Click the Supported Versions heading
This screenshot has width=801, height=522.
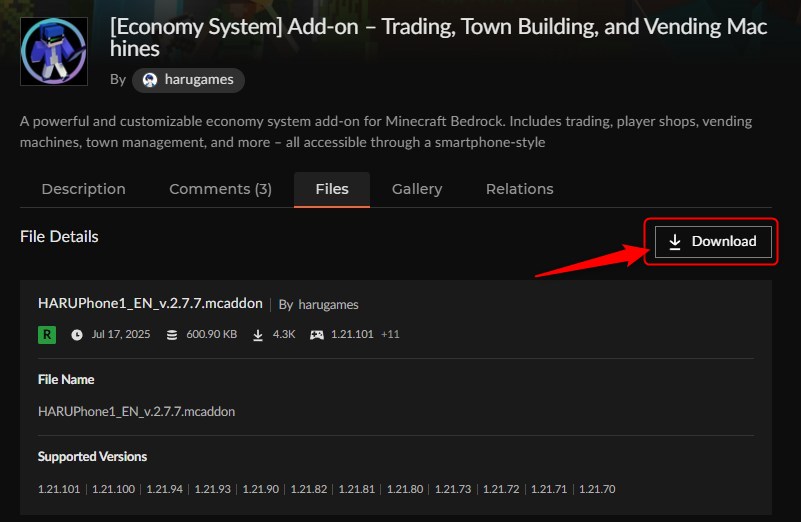click(92, 456)
